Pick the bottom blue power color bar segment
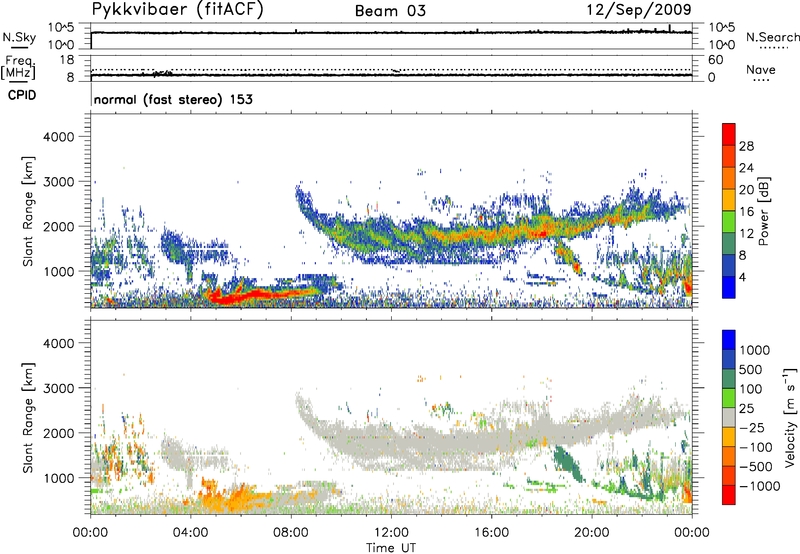 pos(729,288)
